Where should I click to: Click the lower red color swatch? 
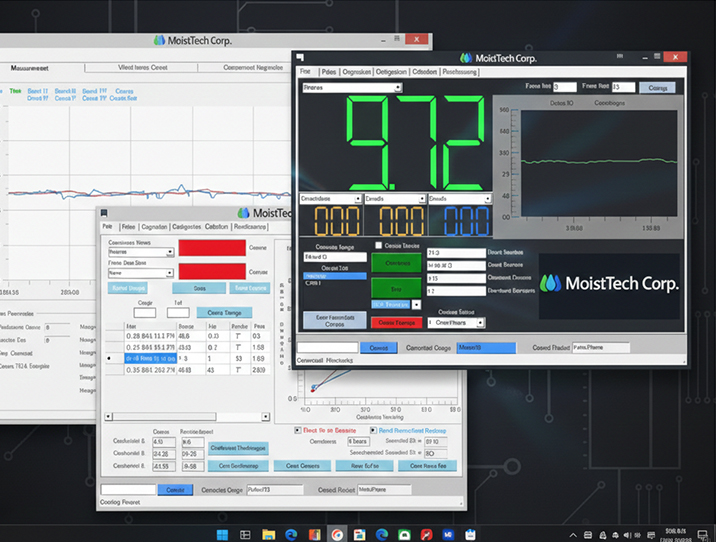click(x=212, y=271)
